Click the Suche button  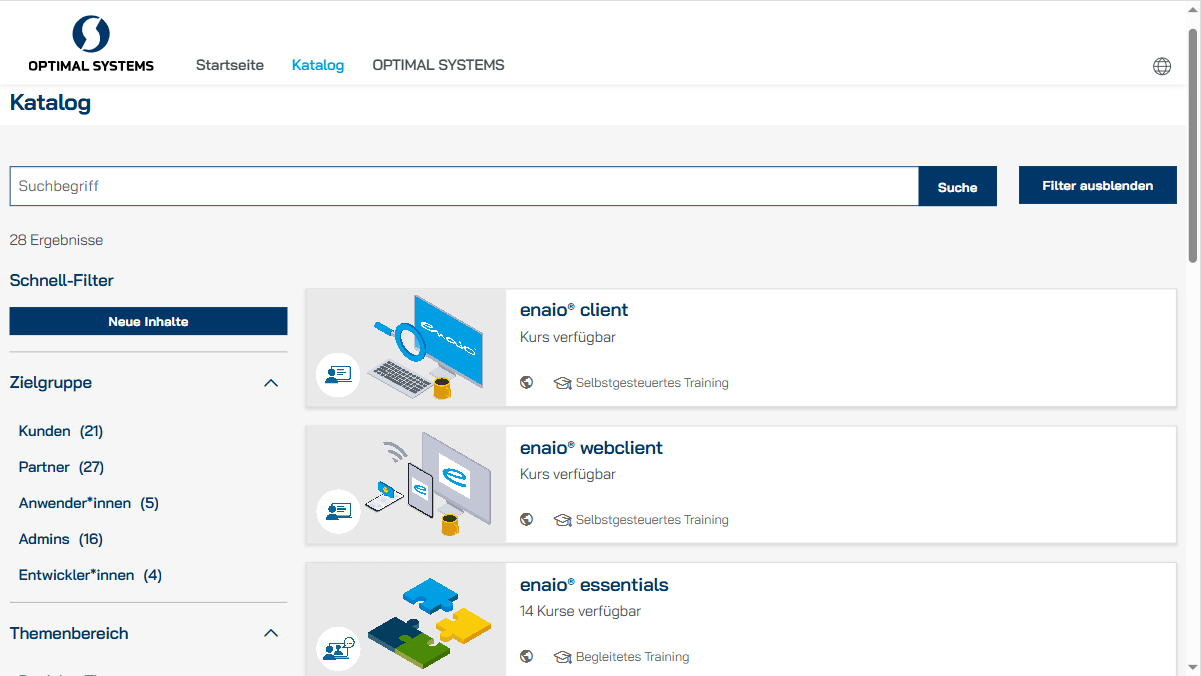(958, 186)
